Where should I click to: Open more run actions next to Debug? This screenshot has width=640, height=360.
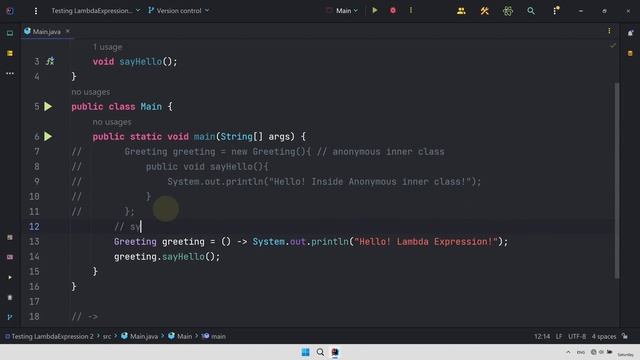point(411,11)
